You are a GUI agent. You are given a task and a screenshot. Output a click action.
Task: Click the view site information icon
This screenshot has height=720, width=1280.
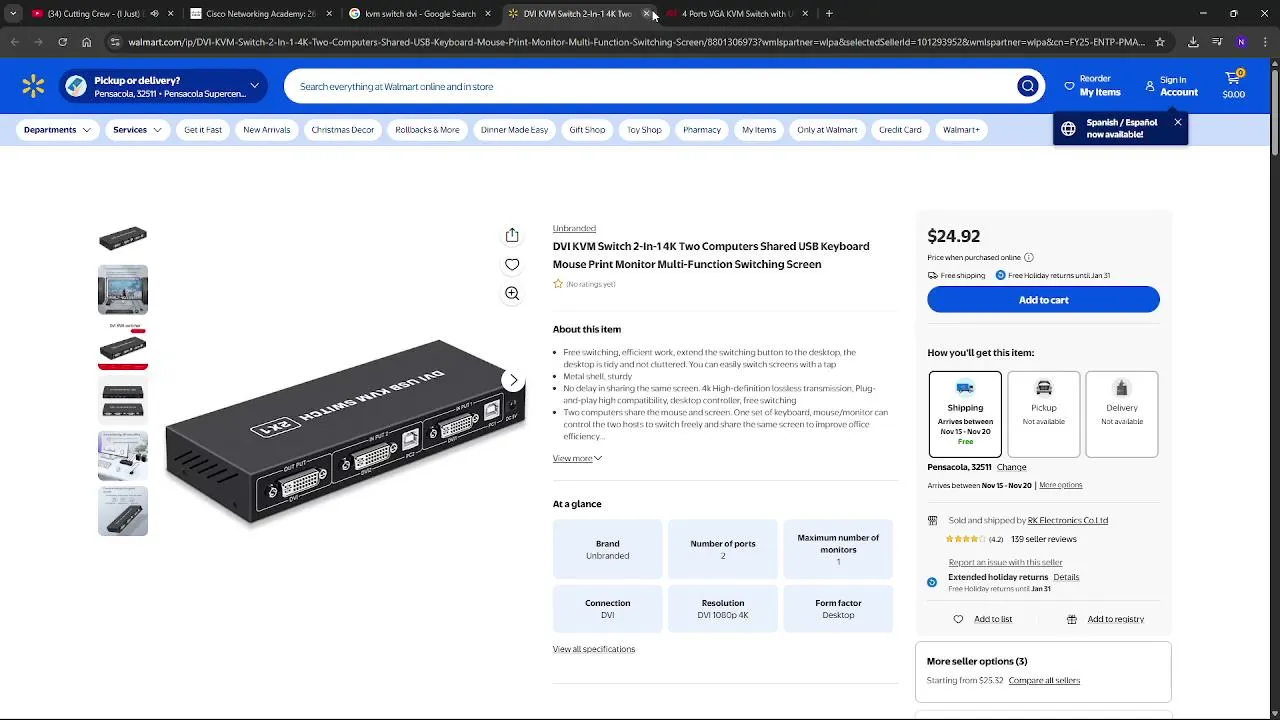pyautogui.click(x=115, y=42)
